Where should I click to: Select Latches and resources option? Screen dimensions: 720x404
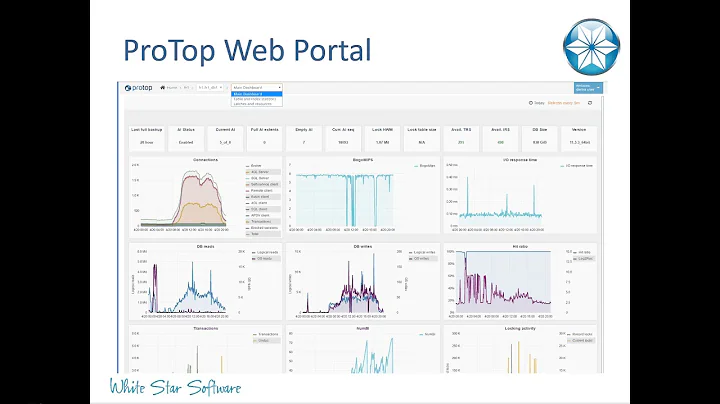[x=257, y=104]
